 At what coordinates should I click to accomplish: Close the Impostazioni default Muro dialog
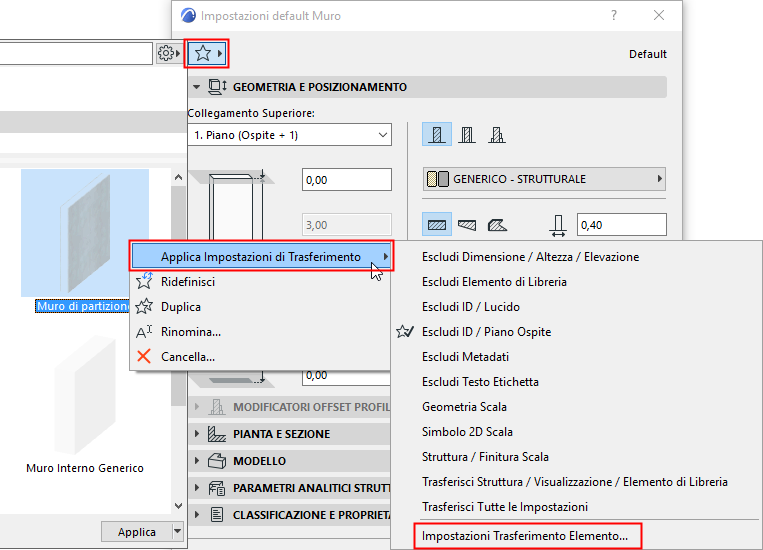pos(659,15)
